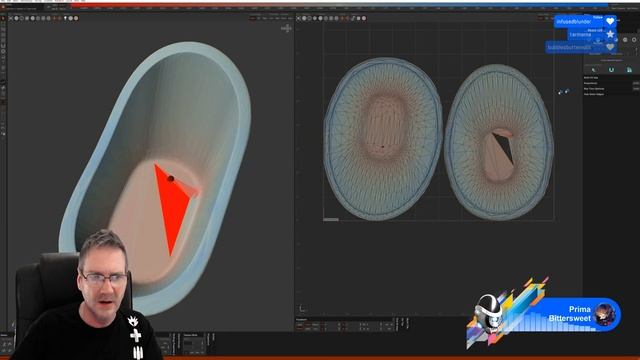Select the right UV island with the black hole

(499, 141)
